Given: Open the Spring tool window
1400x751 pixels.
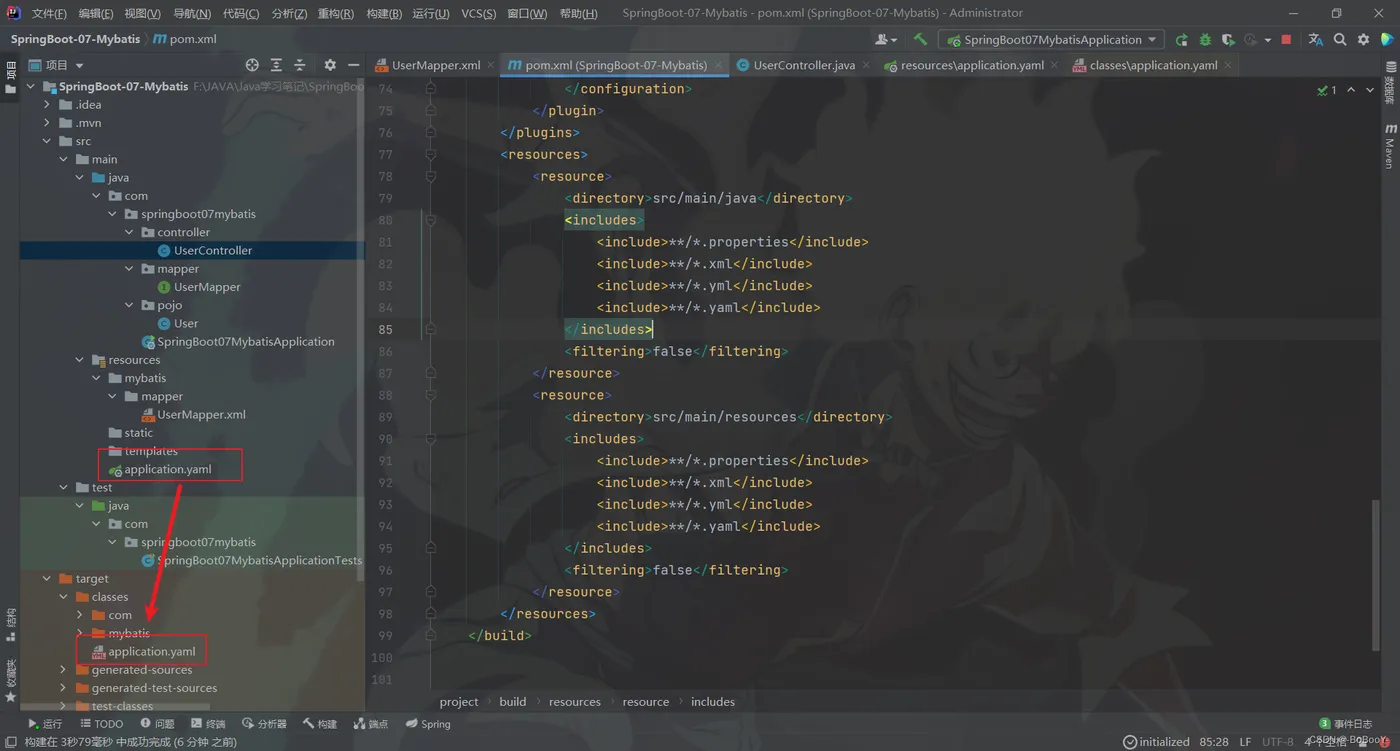Looking at the screenshot, I should (429, 724).
